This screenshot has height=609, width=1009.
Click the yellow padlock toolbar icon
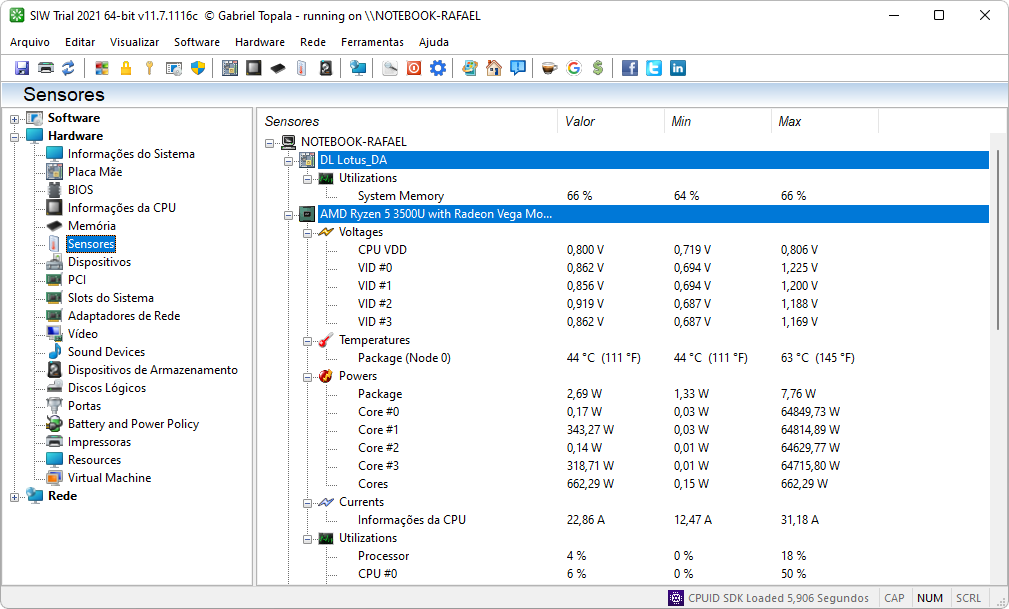point(126,68)
